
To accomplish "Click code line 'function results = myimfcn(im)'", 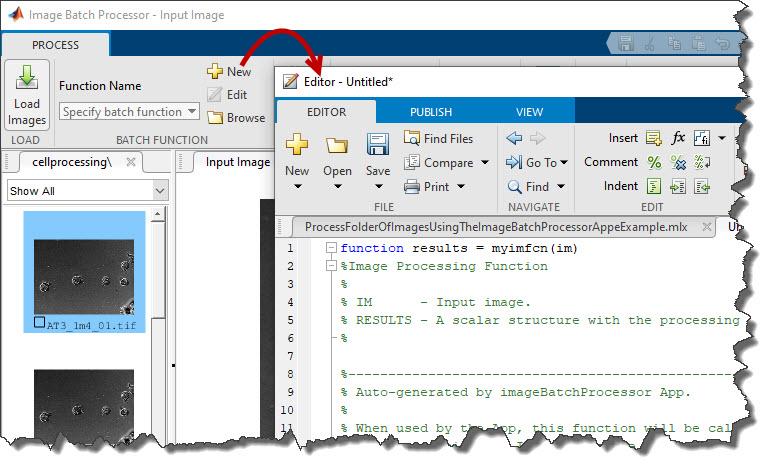I will click(x=459, y=248).
